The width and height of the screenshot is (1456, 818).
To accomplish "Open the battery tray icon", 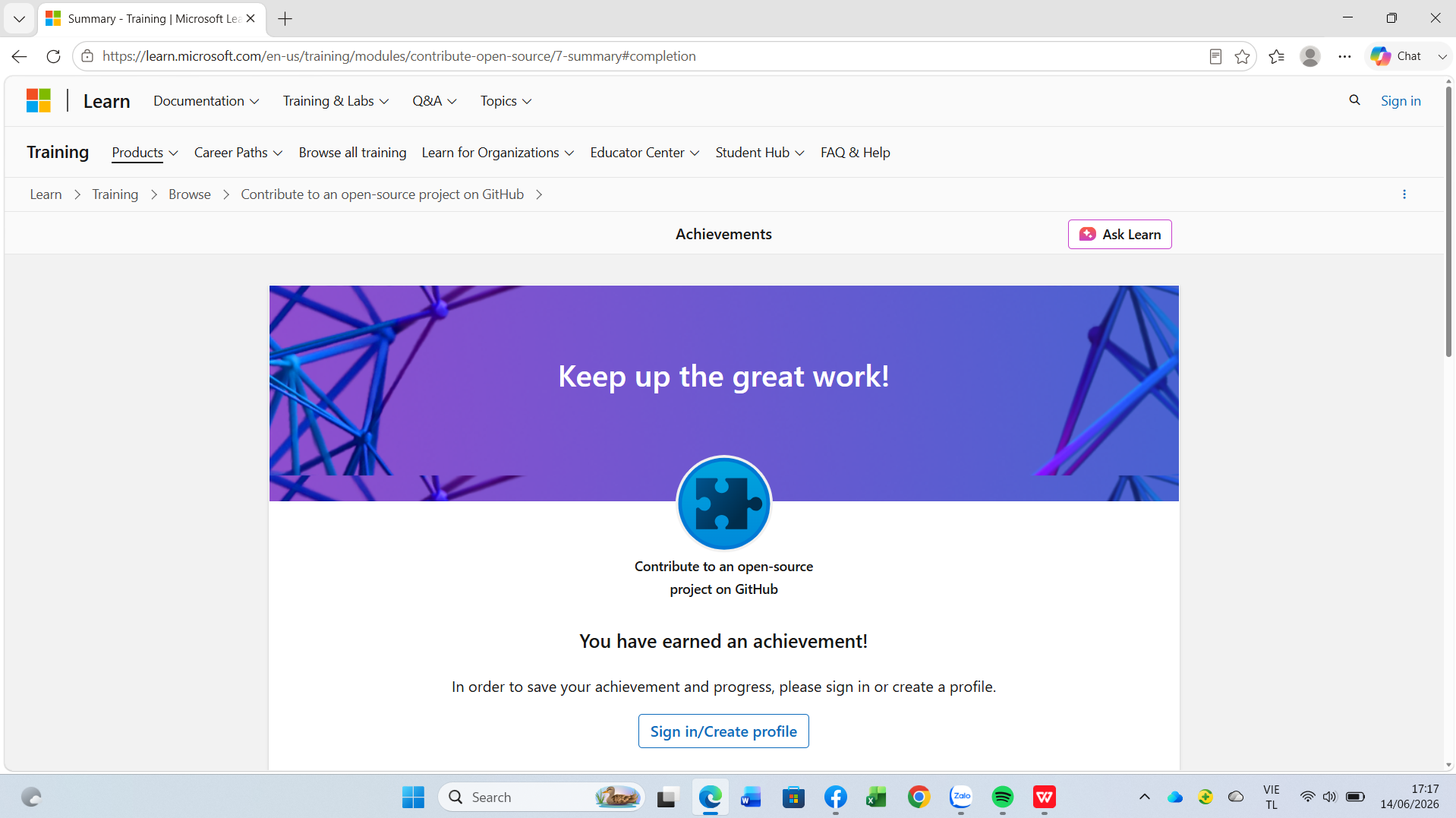I will pos(1355,797).
